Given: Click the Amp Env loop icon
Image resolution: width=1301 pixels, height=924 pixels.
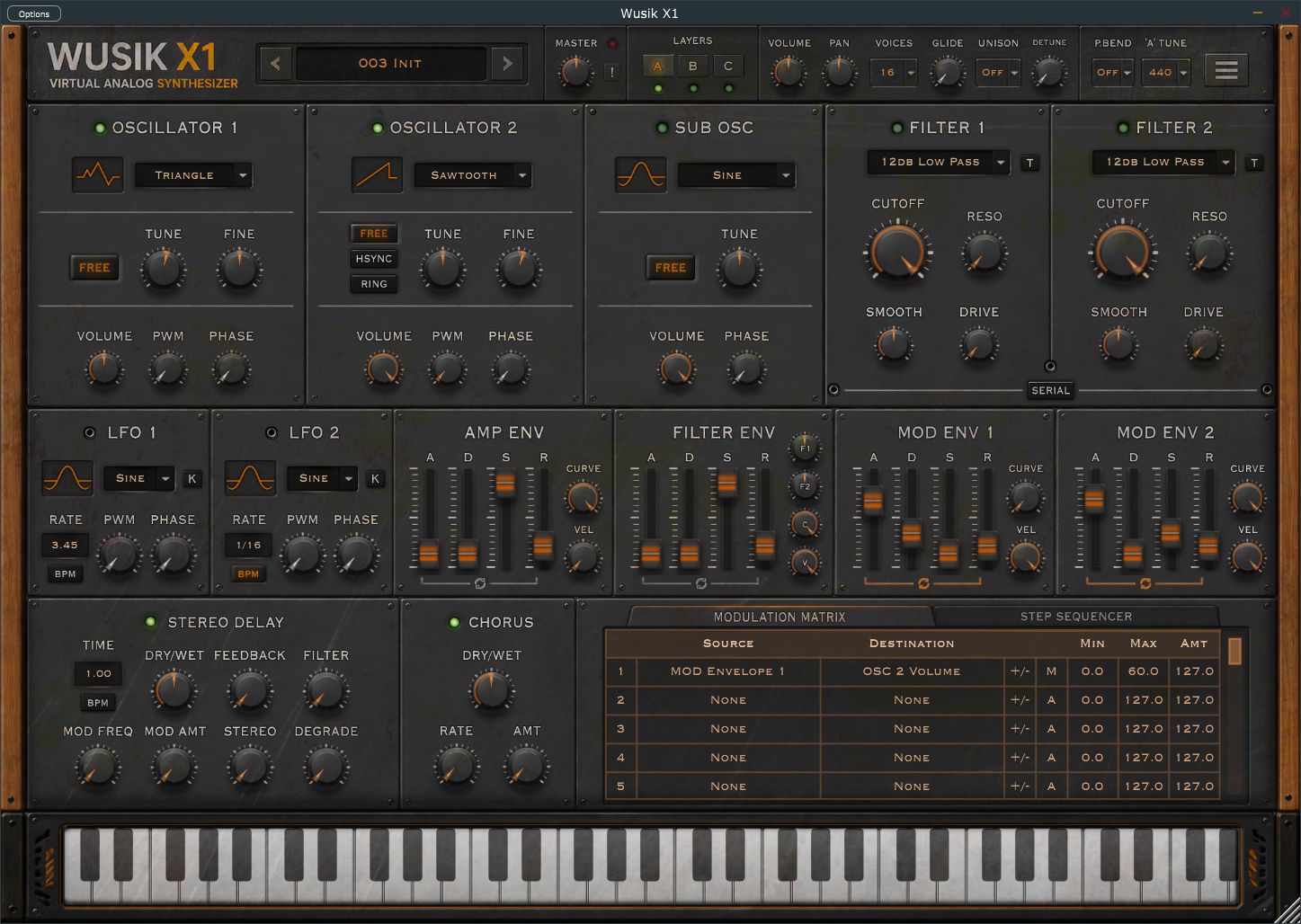Looking at the screenshot, I should click(x=479, y=583).
